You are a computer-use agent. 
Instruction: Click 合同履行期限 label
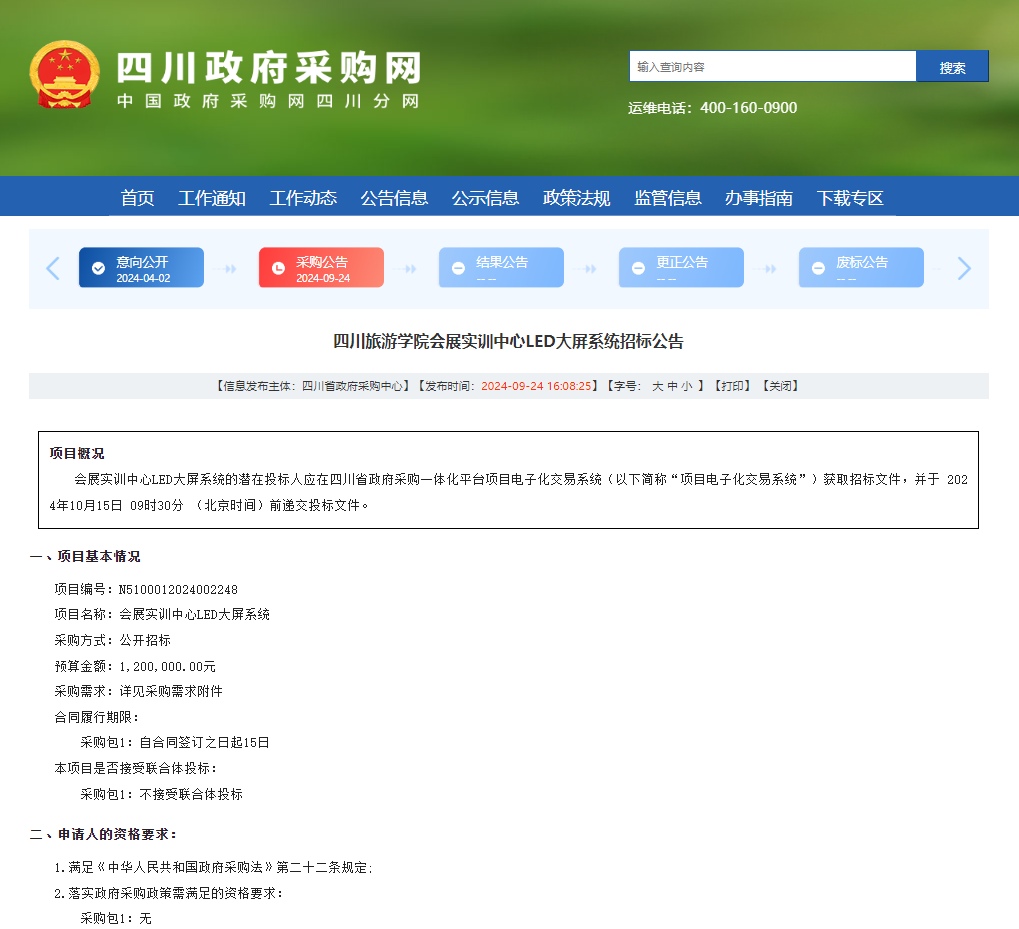point(96,717)
